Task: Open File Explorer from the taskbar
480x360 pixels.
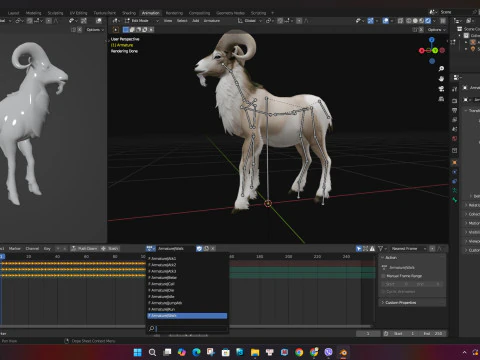Action: [x=255, y=352]
